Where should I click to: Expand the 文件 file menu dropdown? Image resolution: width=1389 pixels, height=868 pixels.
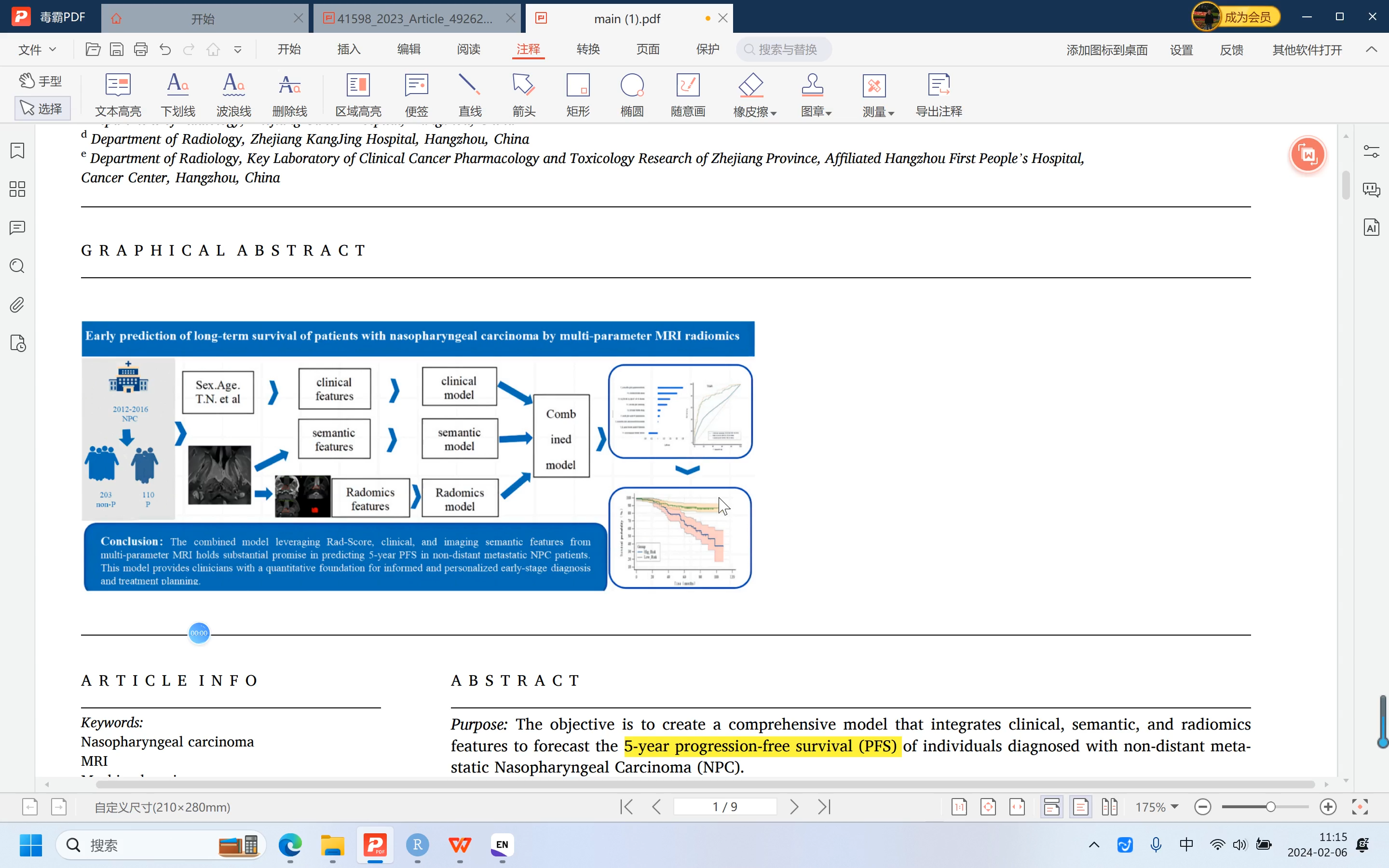point(37,49)
